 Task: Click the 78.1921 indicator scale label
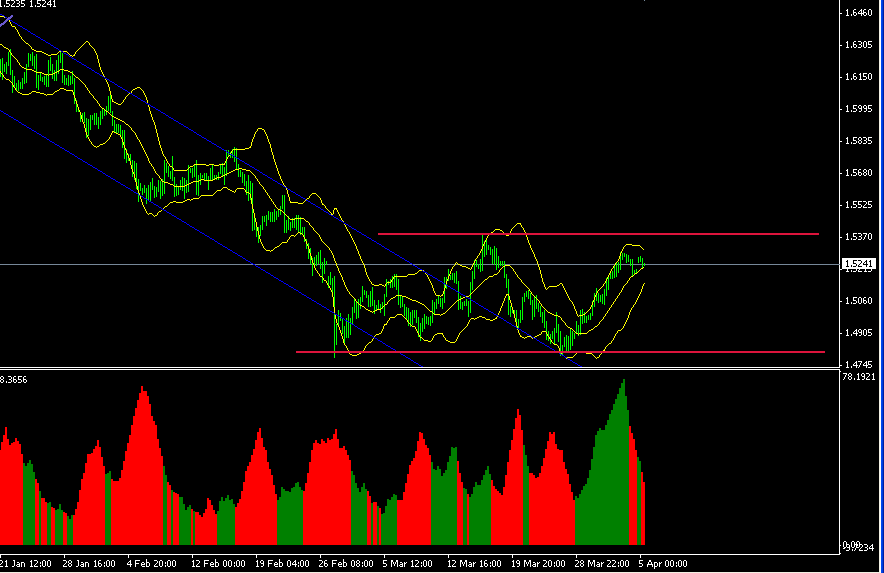[x=860, y=377]
